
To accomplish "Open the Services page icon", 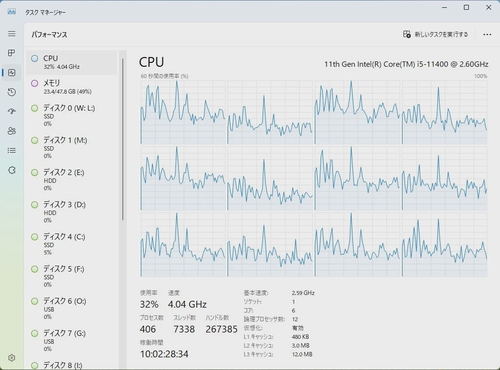I will (x=12, y=170).
